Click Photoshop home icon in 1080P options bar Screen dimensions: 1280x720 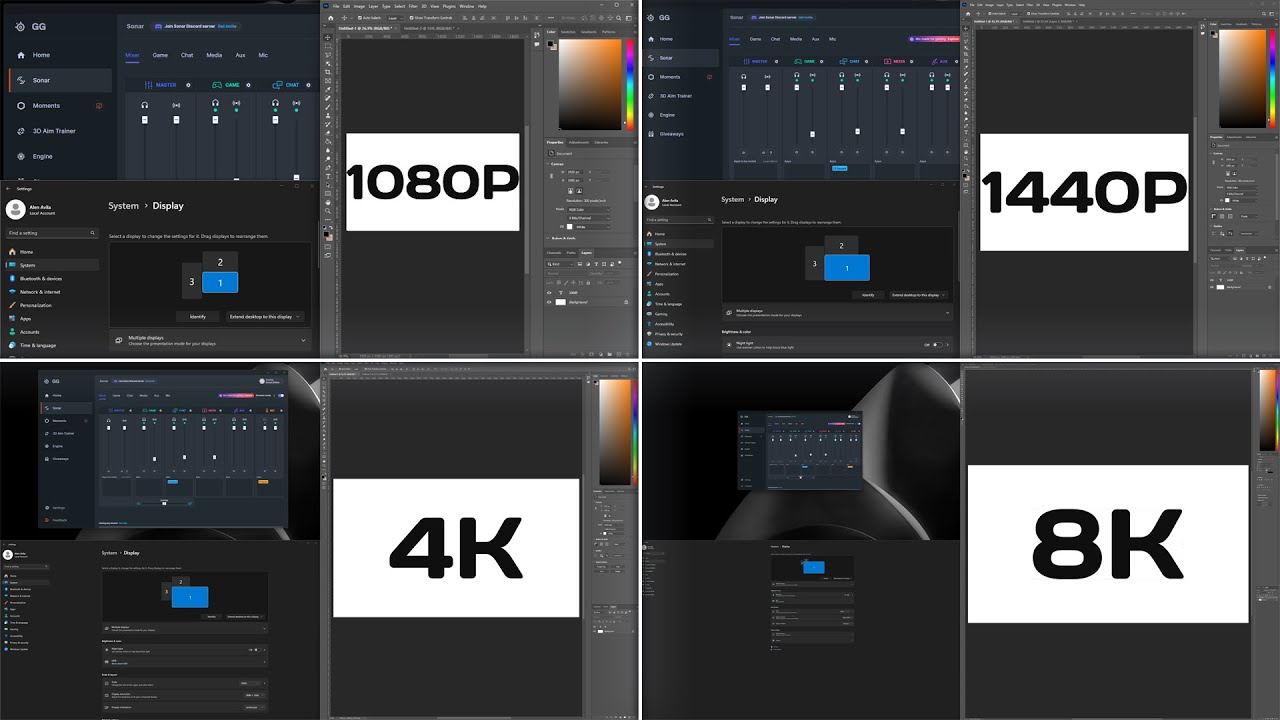pos(330,18)
